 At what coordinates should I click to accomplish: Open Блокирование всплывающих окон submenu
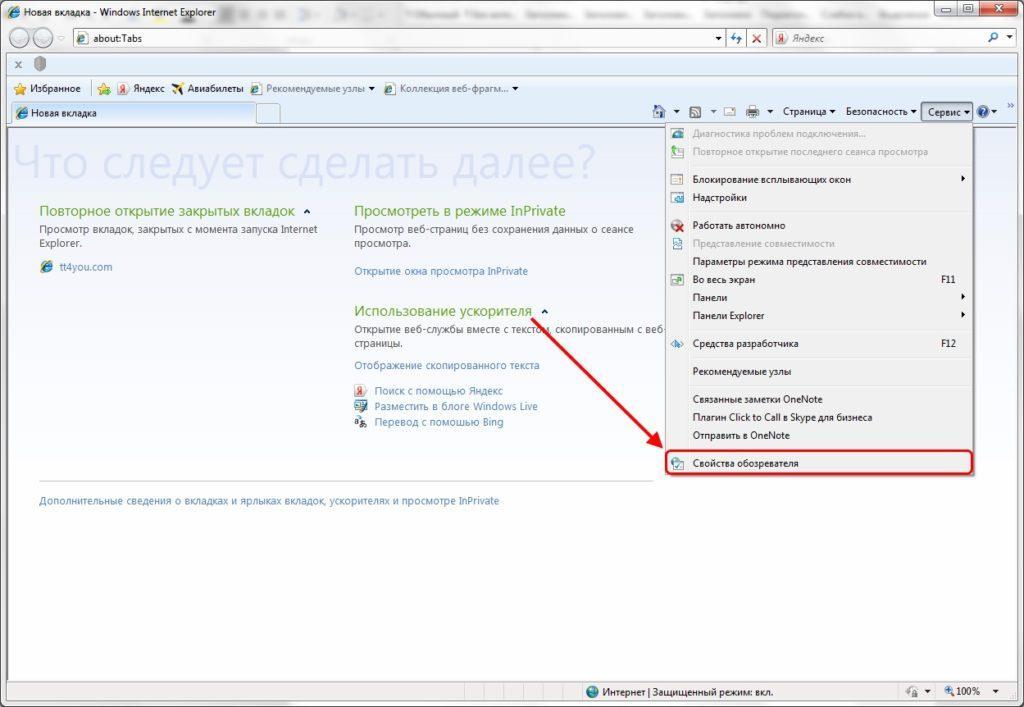coord(819,180)
